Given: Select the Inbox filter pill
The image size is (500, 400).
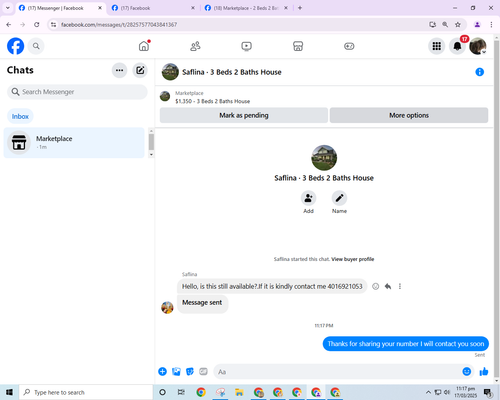Looking at the screenshot, I should [x=20, y=116].
